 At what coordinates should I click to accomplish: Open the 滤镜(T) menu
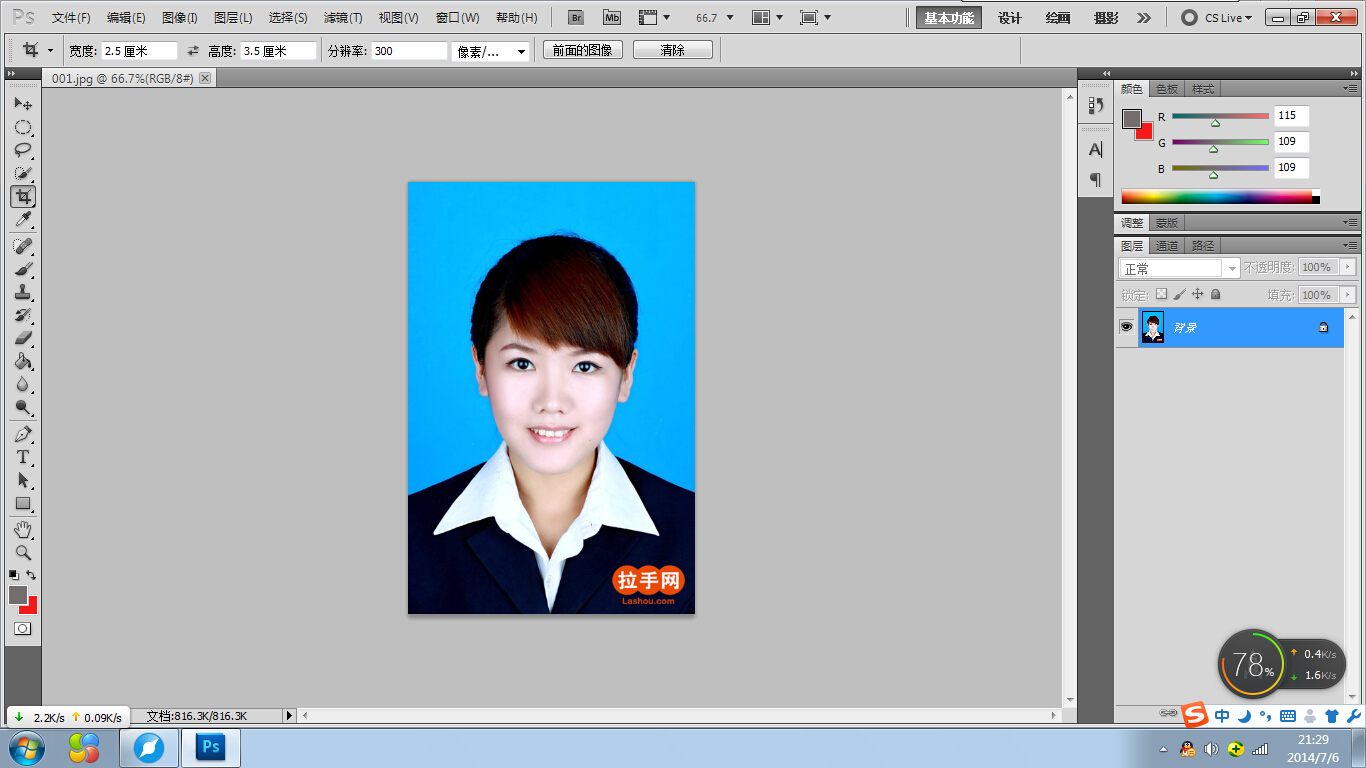point(343,18)
